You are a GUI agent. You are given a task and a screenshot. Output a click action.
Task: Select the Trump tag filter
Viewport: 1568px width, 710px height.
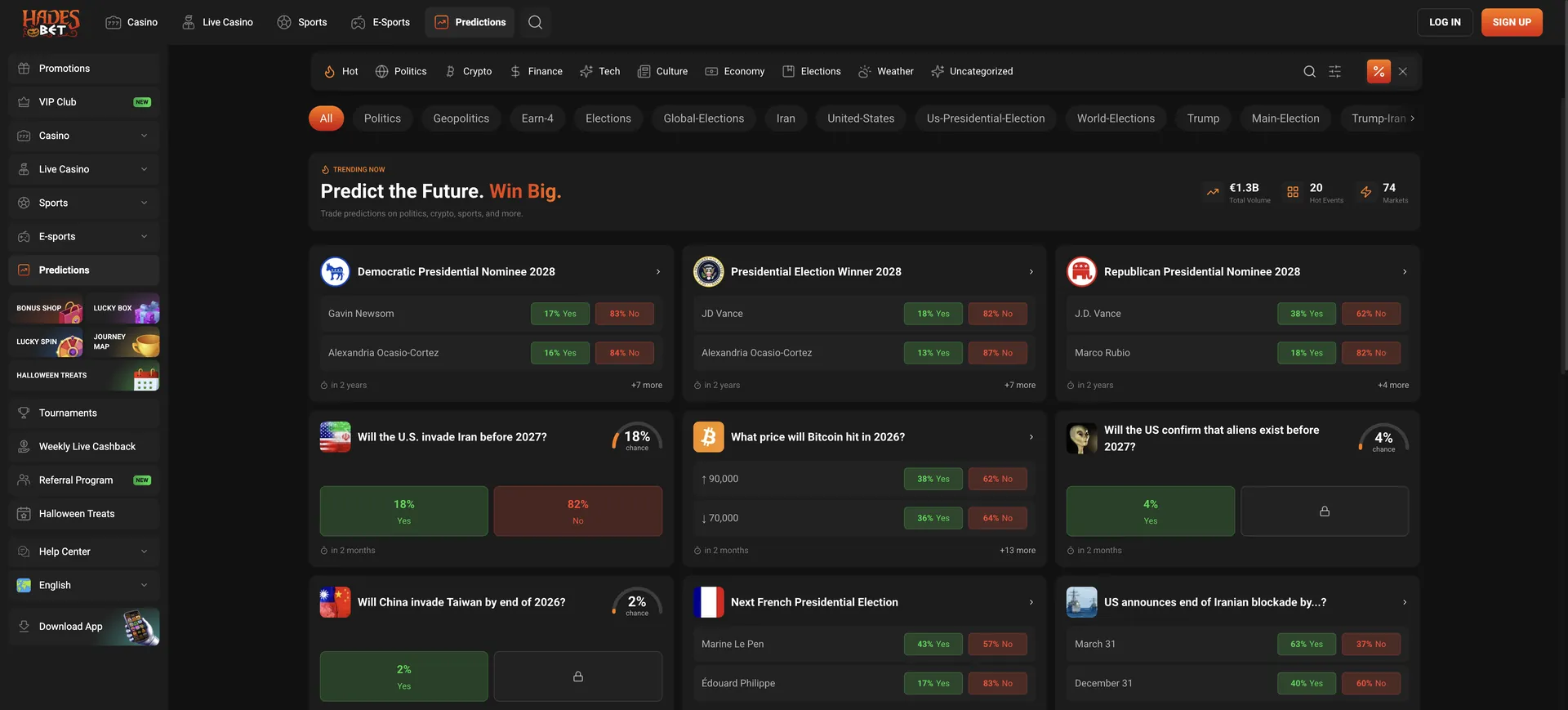tap(1203, 118)
